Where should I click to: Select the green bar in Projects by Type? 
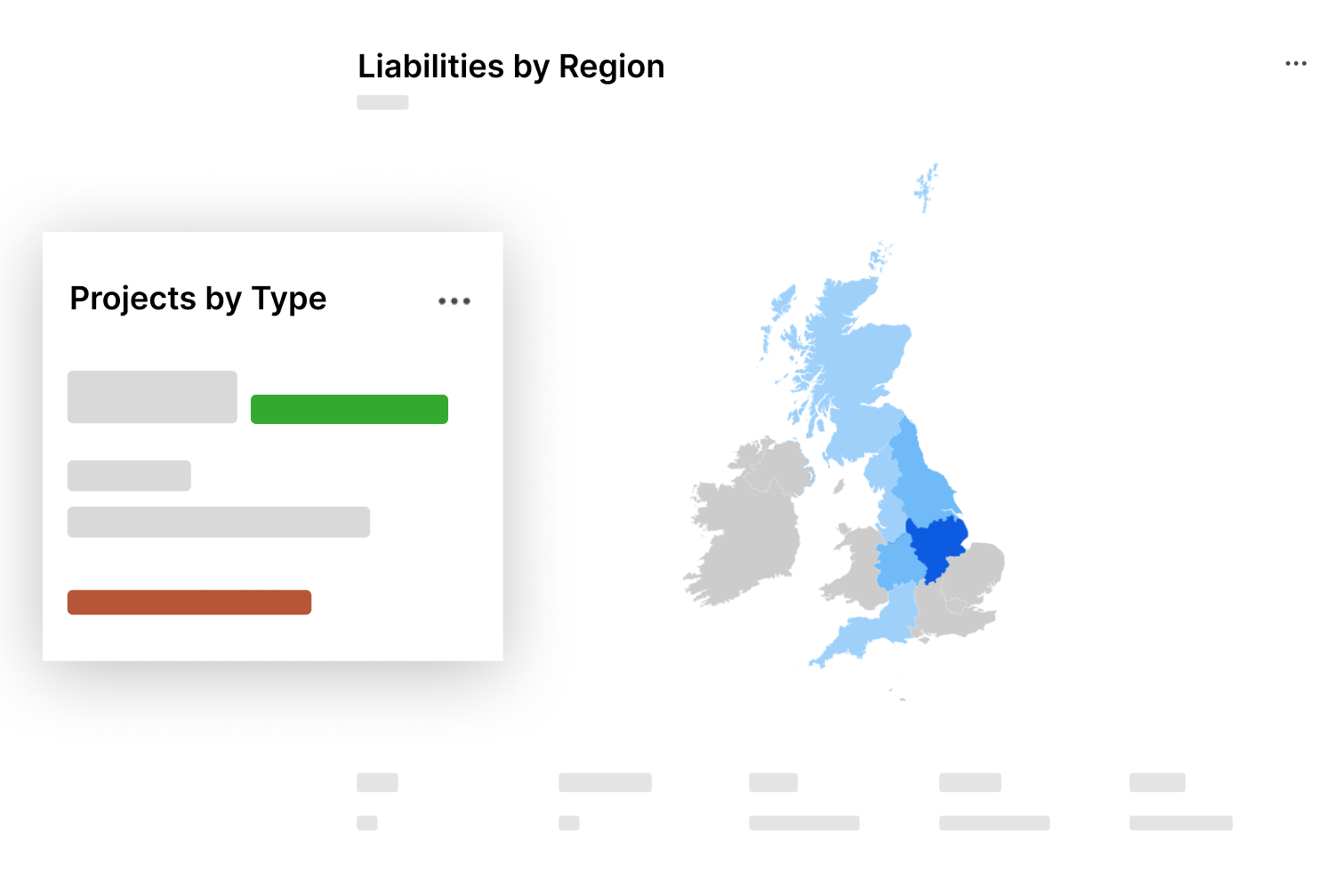click(350, 409)
